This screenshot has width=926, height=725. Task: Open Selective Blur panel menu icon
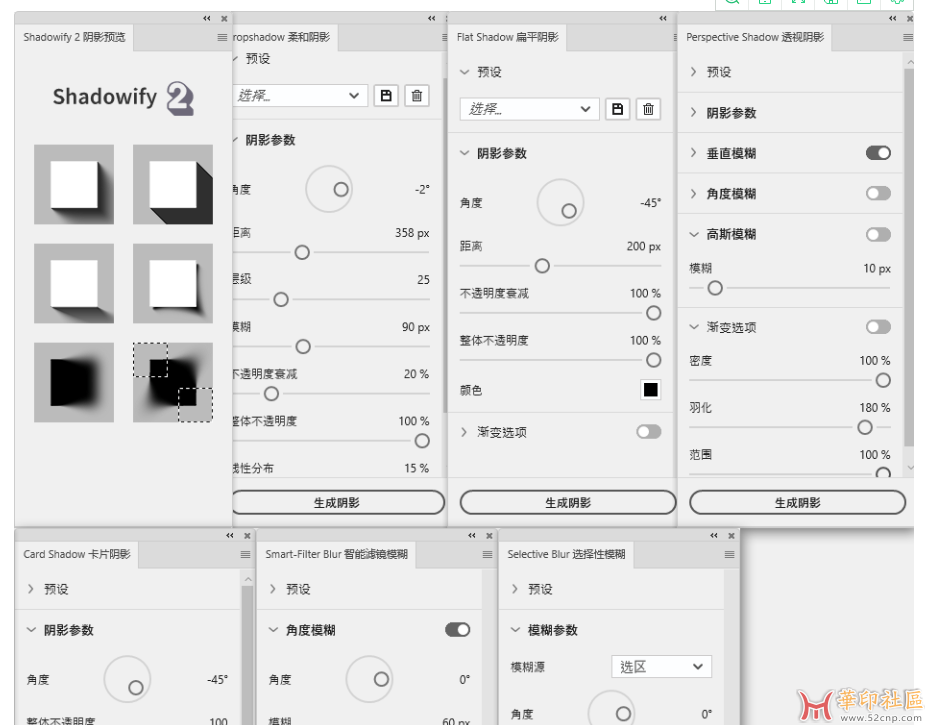729,554
